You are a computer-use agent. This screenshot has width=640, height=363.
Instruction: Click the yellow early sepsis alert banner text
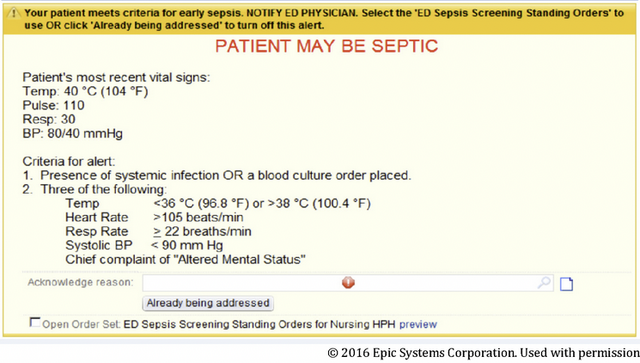(x=324, y=19)
